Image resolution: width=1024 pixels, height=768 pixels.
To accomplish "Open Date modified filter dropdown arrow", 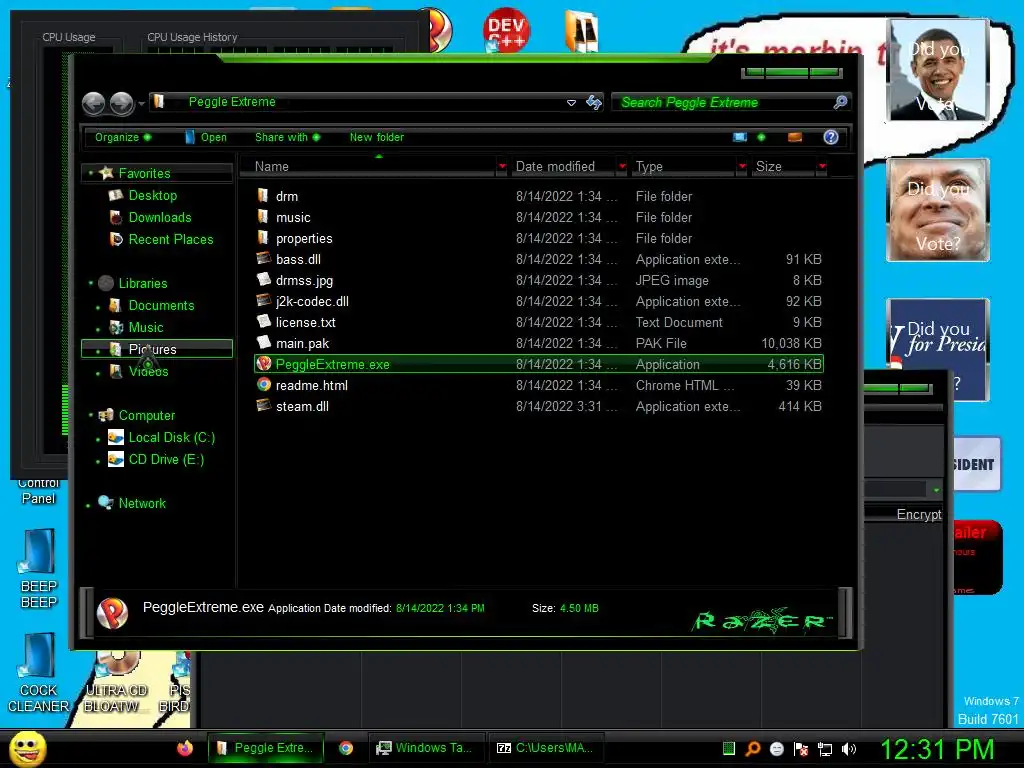I will pyautogui.click(x=622, y=167).
